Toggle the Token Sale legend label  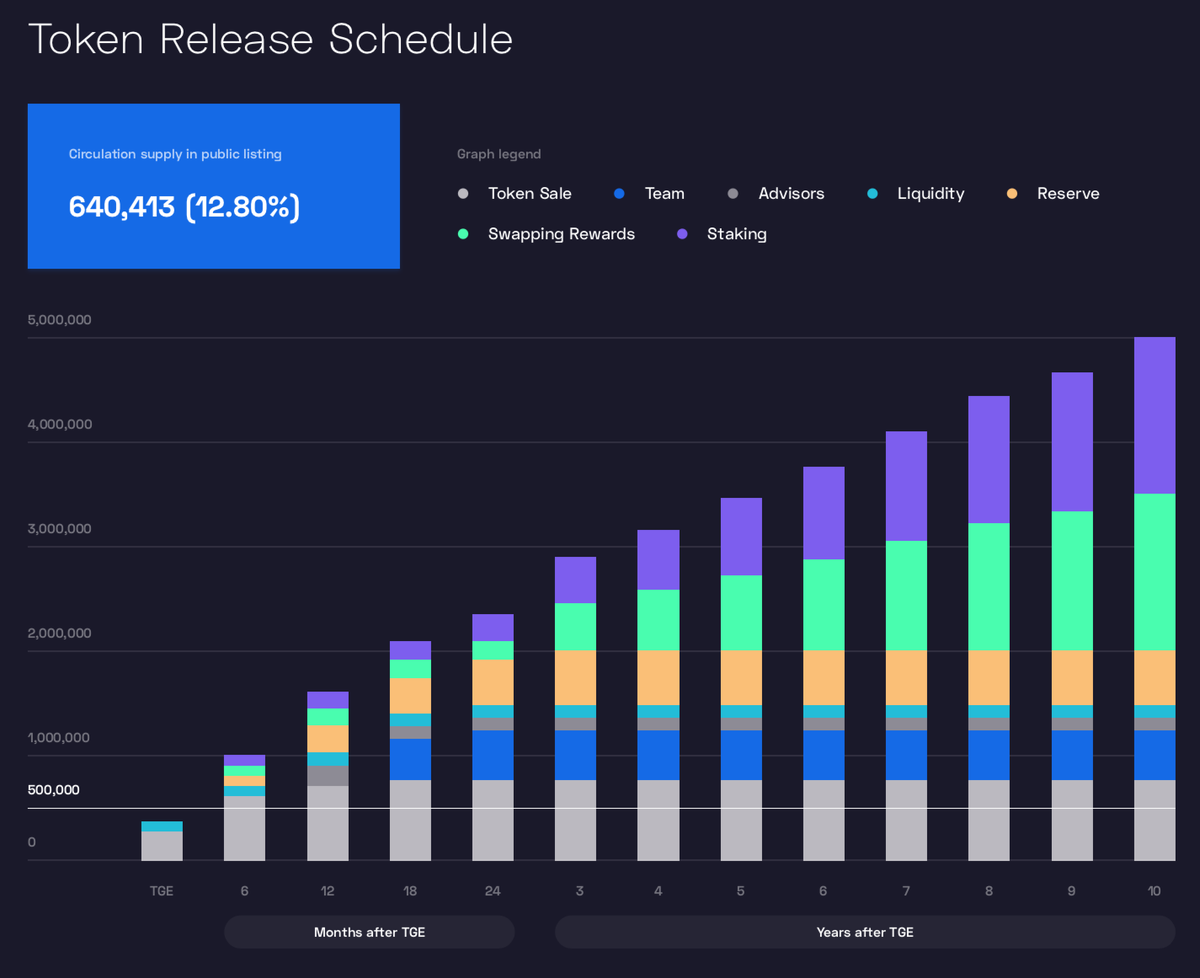[x=530, y=194]
